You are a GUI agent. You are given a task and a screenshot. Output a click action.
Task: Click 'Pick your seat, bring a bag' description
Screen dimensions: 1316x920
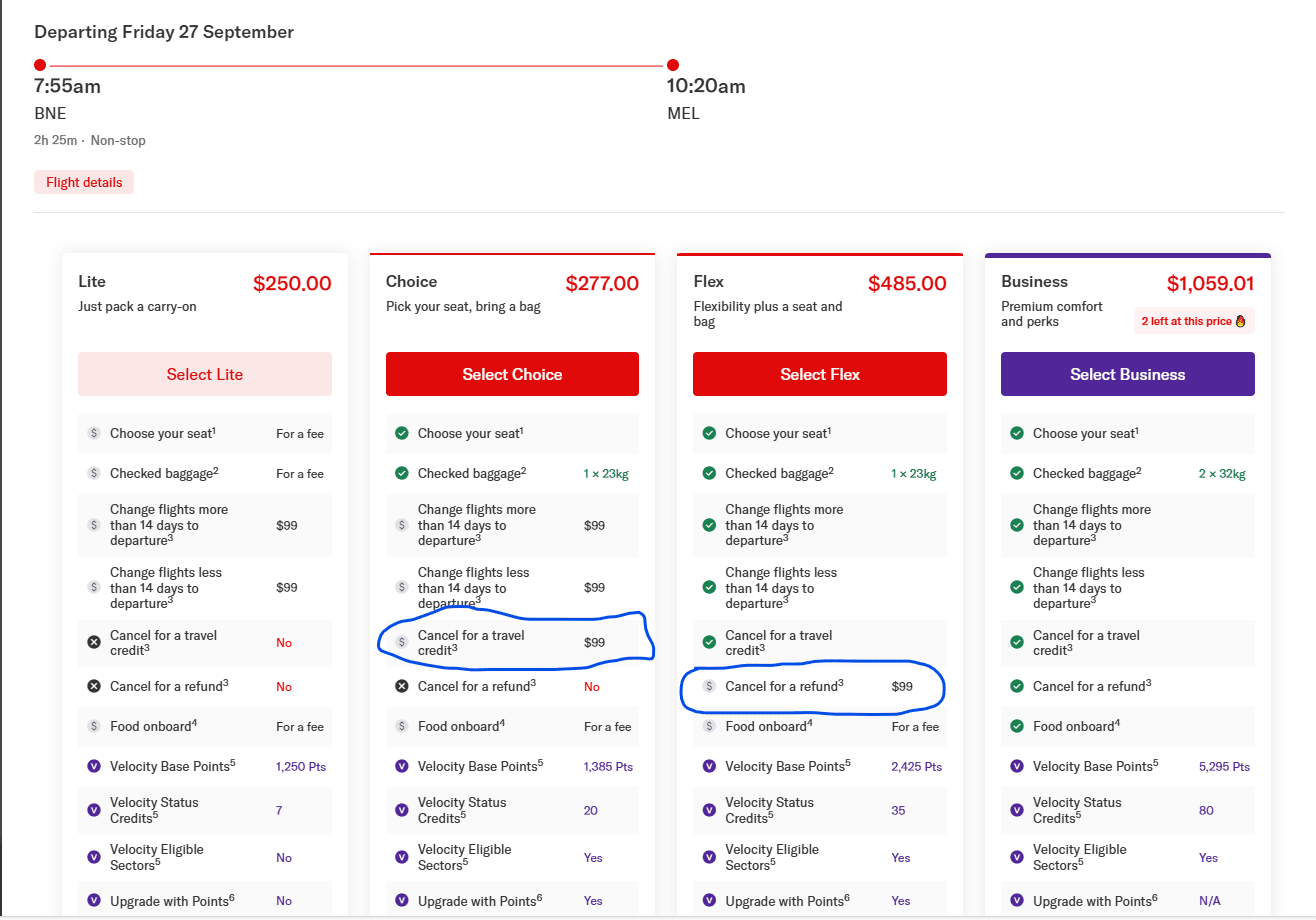(x=463, y=307)
